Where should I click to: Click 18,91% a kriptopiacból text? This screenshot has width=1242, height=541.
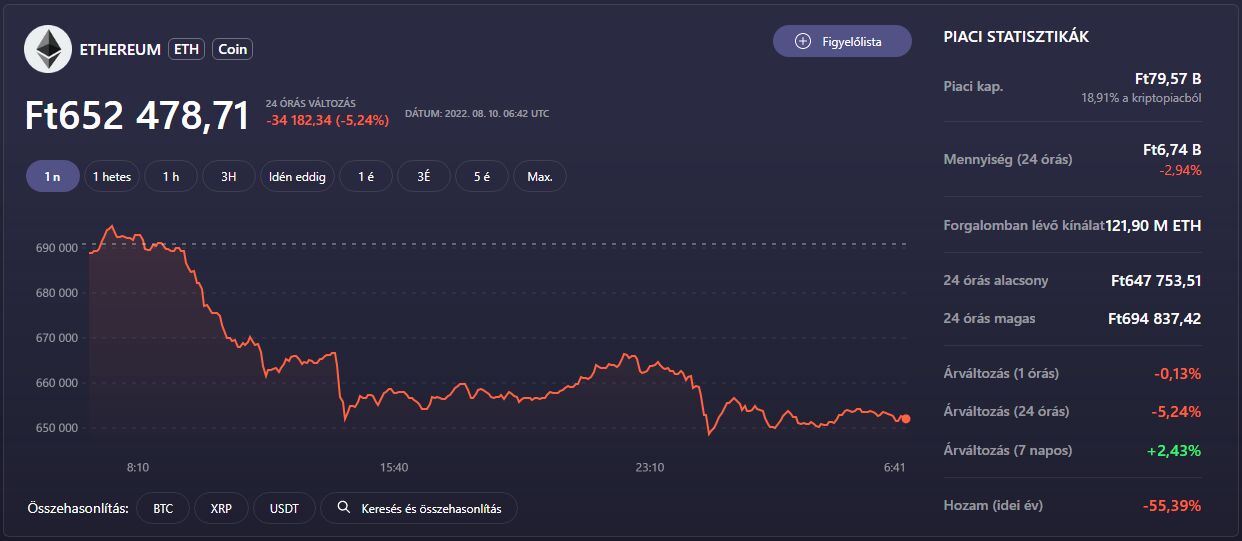pos(1141,98)
